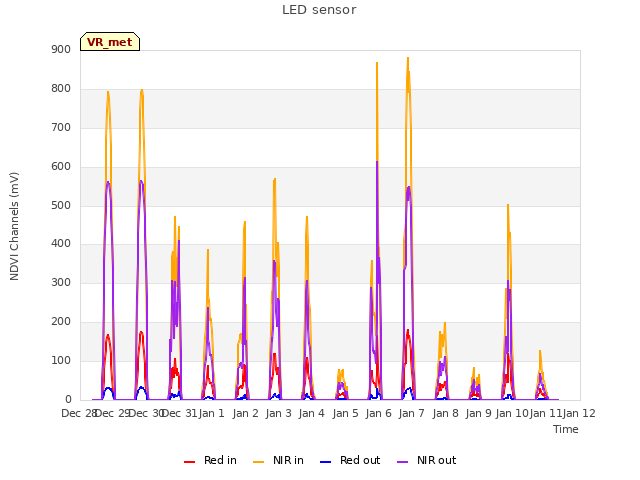
Task: Toggle the NIR out legend entry
Action: (427, 460)
